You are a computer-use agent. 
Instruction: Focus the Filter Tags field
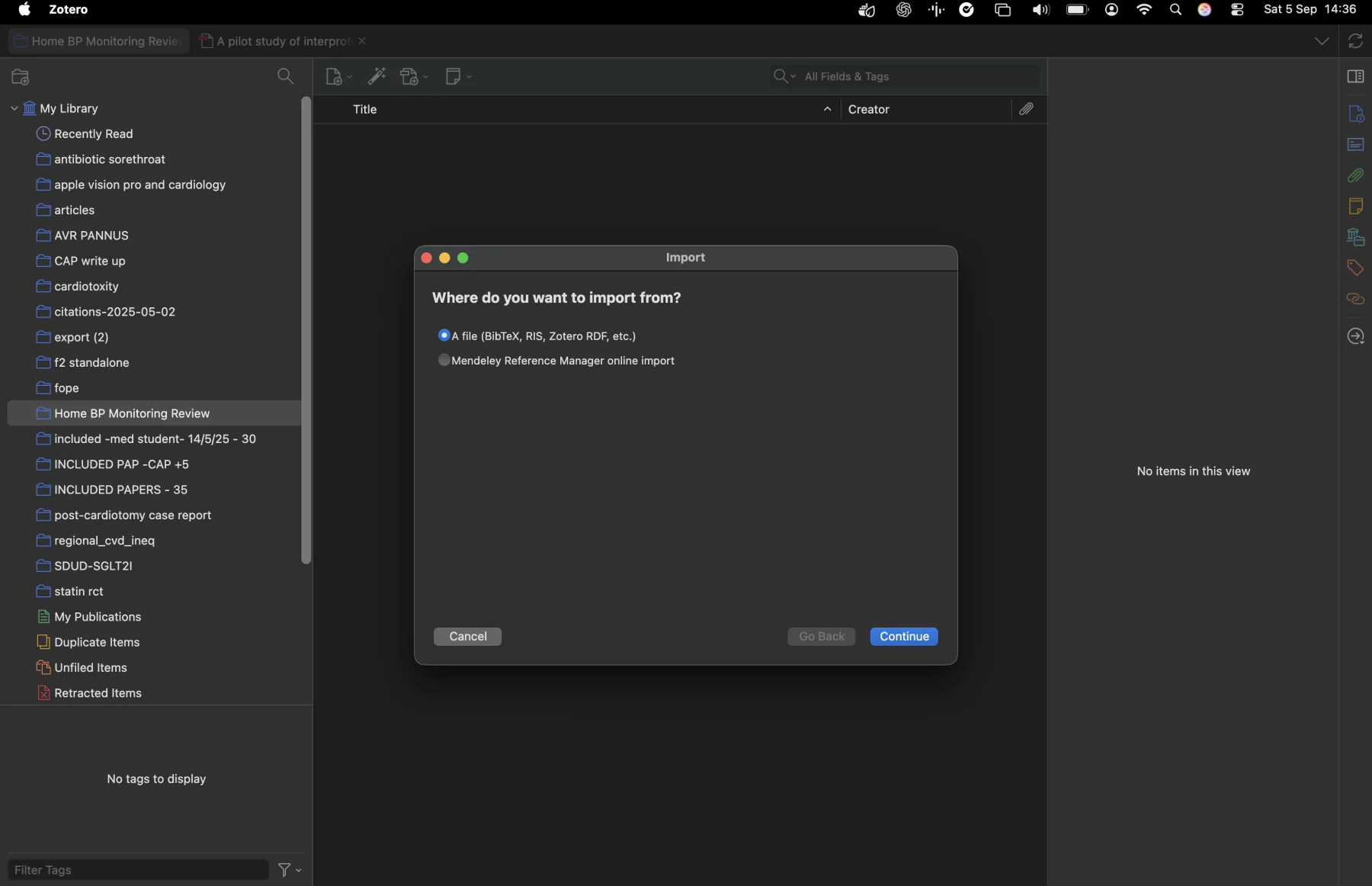pos(138,870)
